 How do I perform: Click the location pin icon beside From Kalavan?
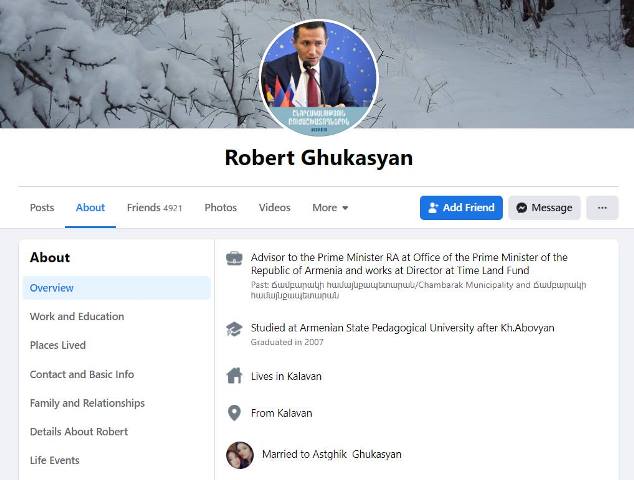pyautogui.click(x=234, y=413)
